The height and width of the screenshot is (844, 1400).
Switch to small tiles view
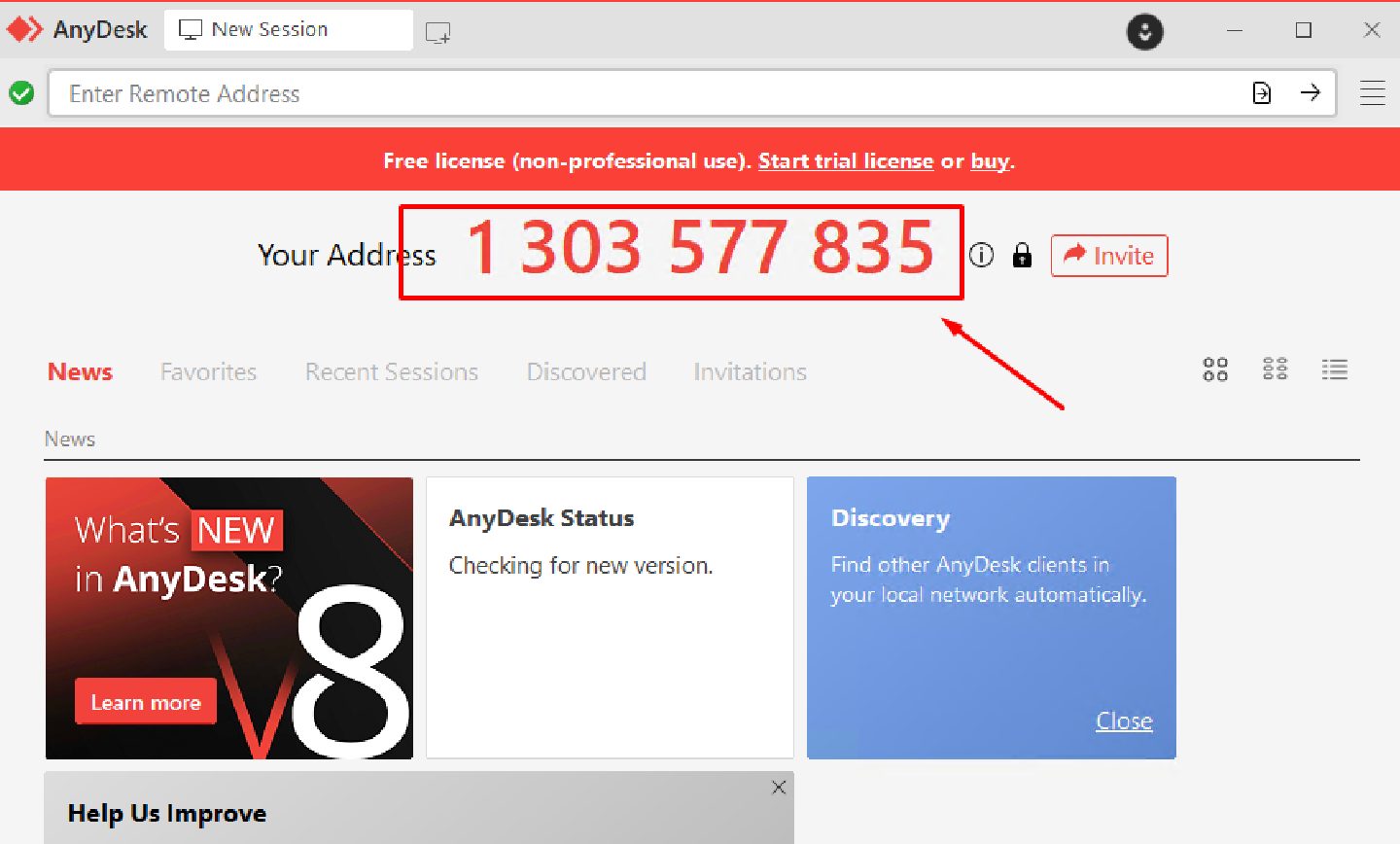tap(1275, 369)
